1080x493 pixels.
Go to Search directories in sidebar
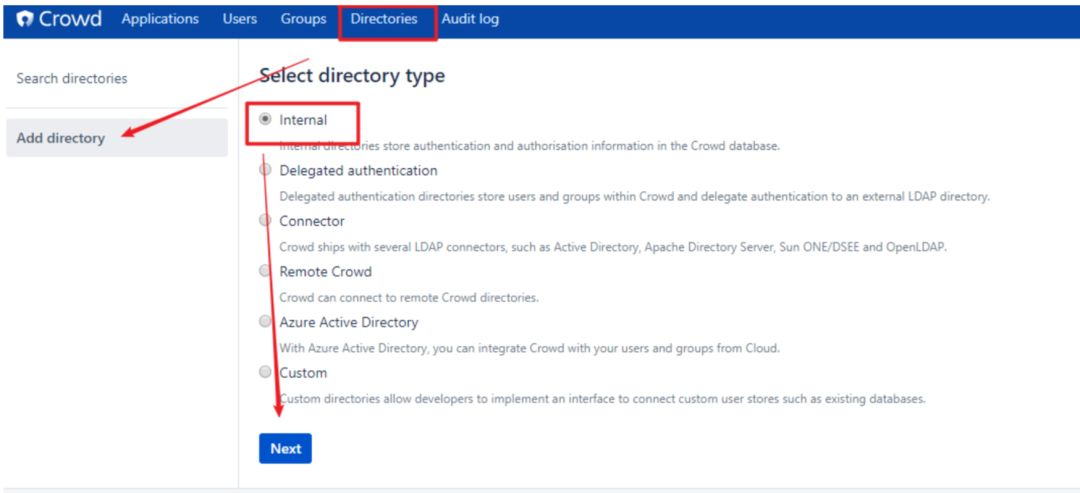tap(72, 78)
